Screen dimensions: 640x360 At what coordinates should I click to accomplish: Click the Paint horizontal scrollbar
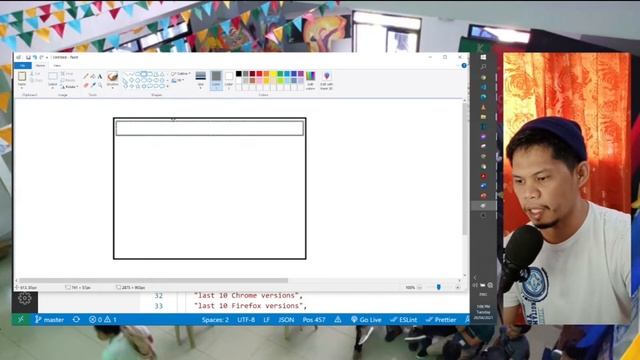tap(154, 280)
